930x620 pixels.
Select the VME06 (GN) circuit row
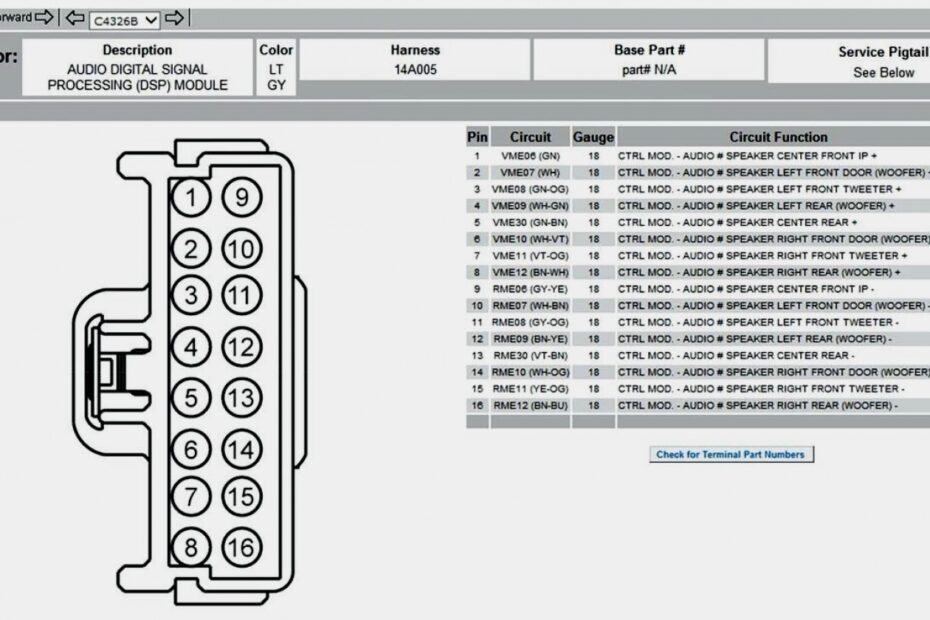(530, 156)
